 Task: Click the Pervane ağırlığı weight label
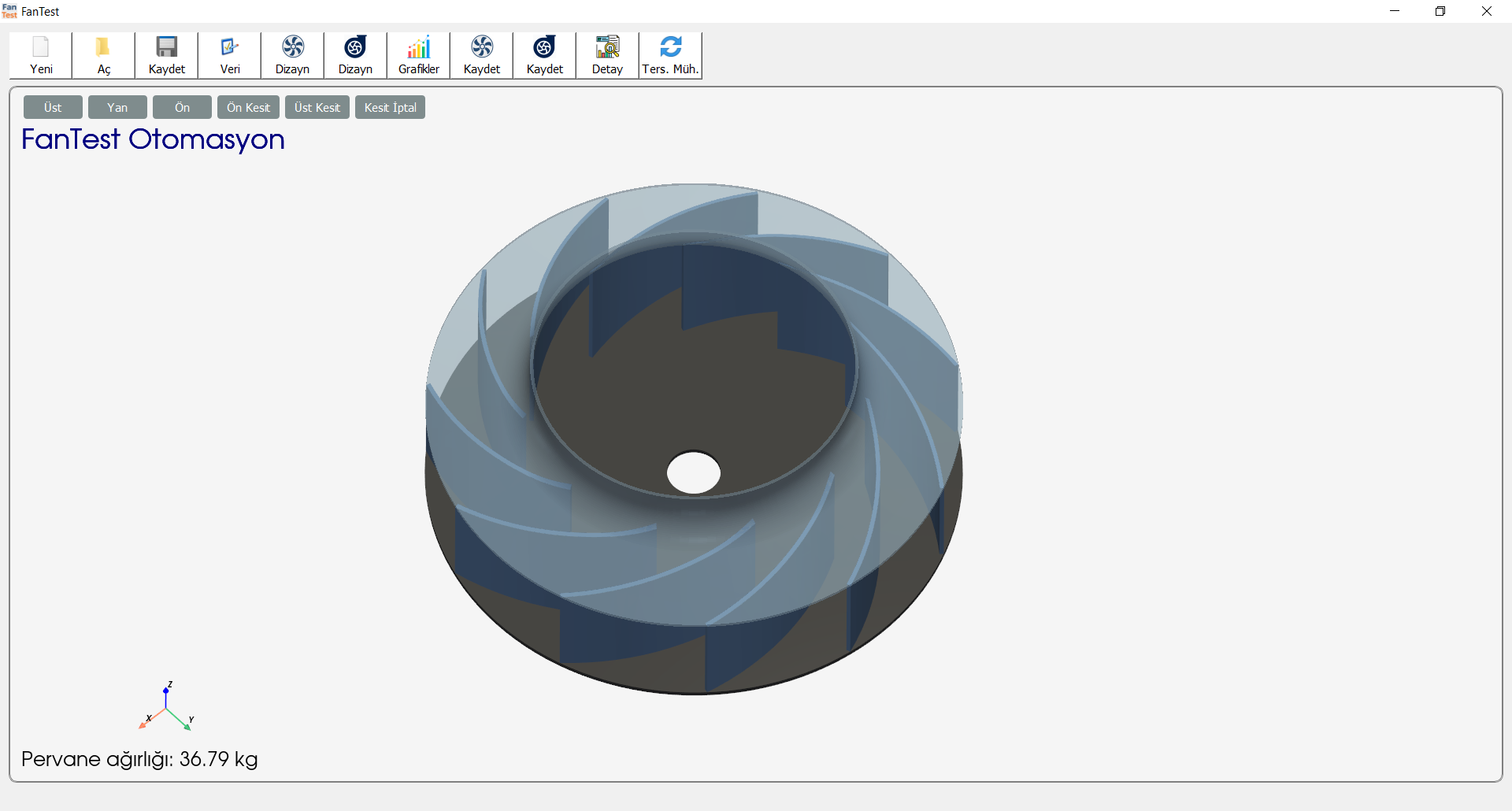[139, 759]
